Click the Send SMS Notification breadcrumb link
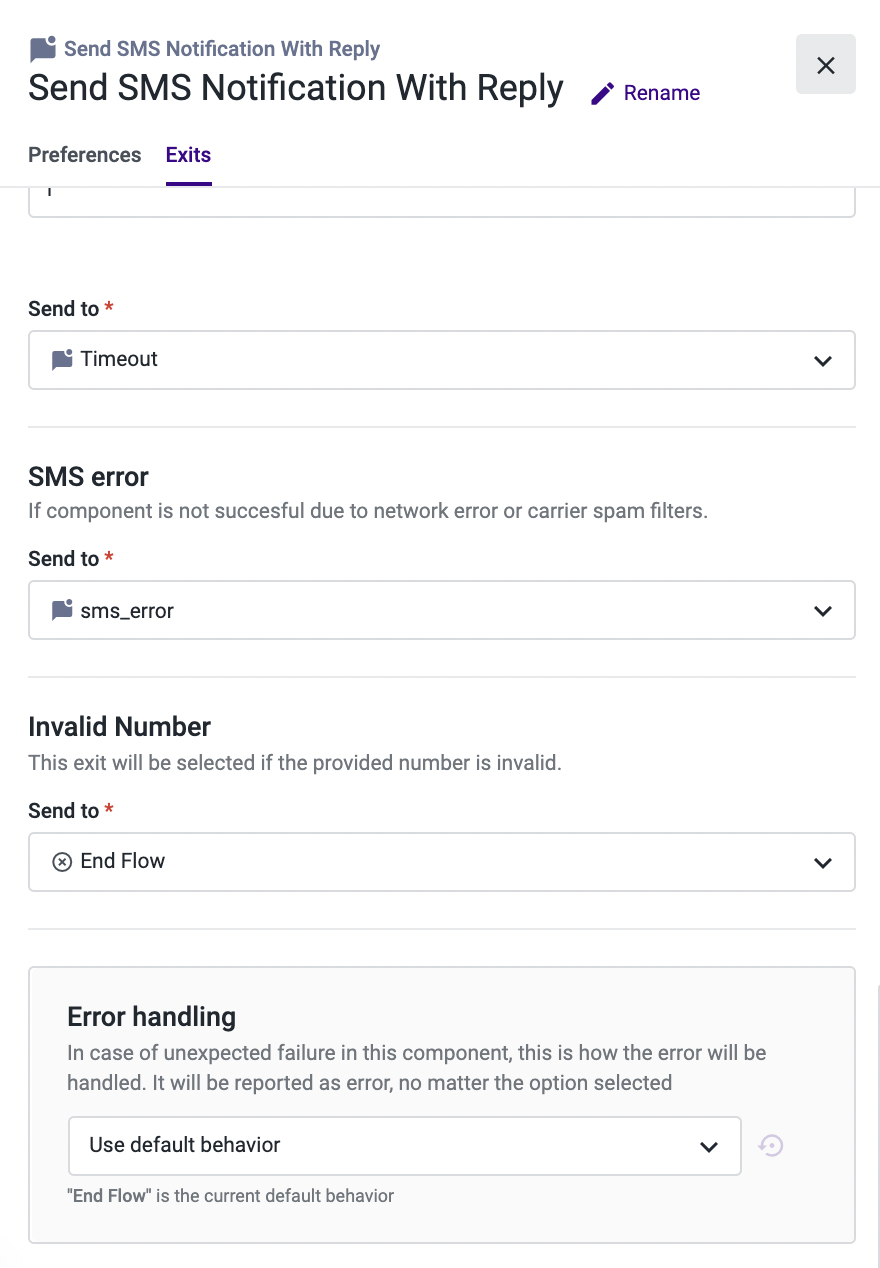This screenshot has height=1268, width=880. pos(222,49)
